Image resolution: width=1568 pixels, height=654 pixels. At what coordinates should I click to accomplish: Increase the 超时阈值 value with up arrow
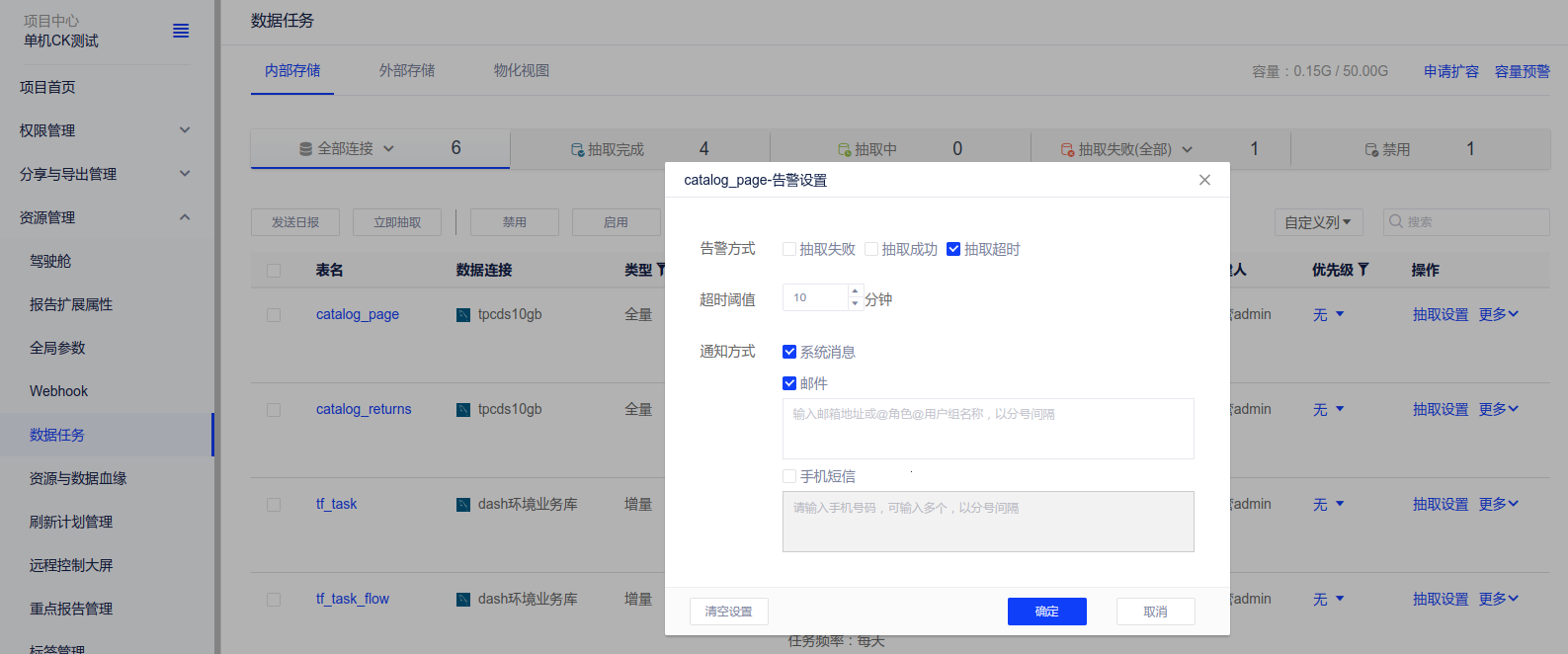[x=855, y=291]
